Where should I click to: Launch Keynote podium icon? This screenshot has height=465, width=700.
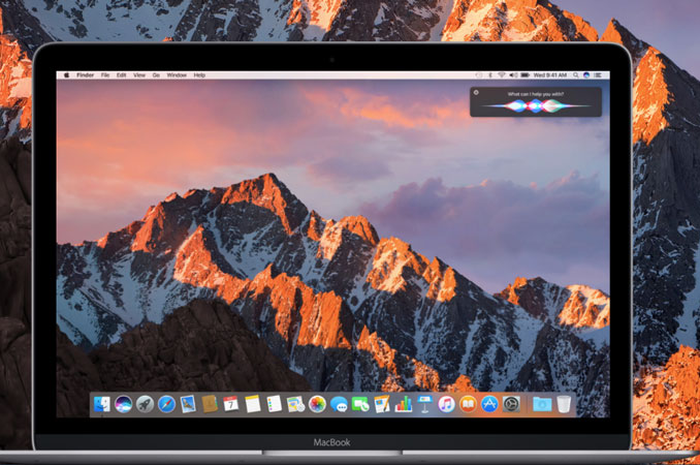click(425, 404)
